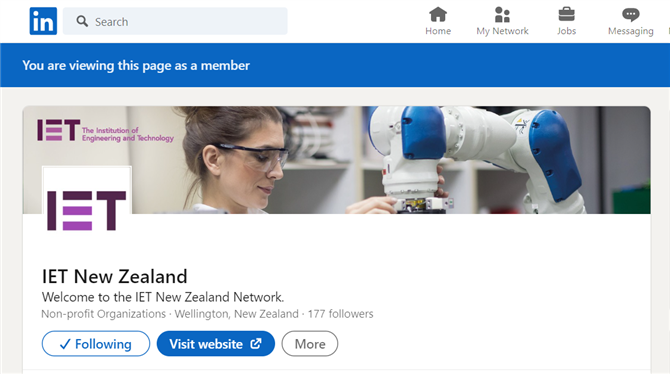The image size is (670, 374).
Task: Click the search magnifier icon
Action: click(x=82, y=21)
